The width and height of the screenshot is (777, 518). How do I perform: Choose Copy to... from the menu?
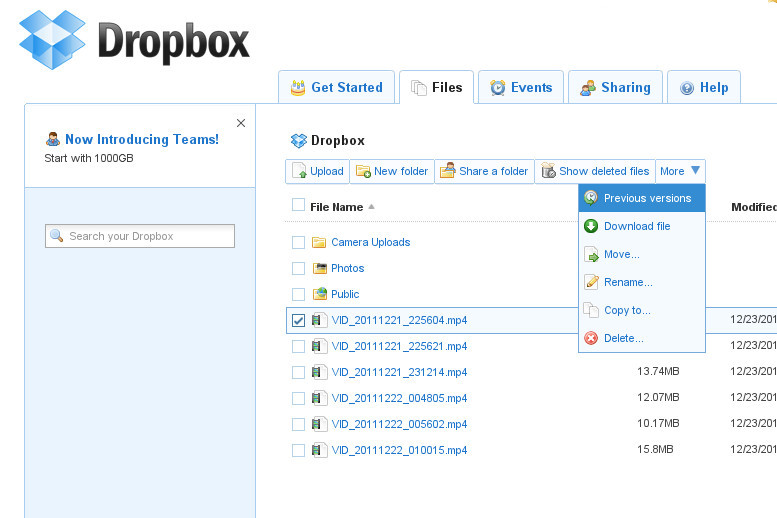pos(642,310)
